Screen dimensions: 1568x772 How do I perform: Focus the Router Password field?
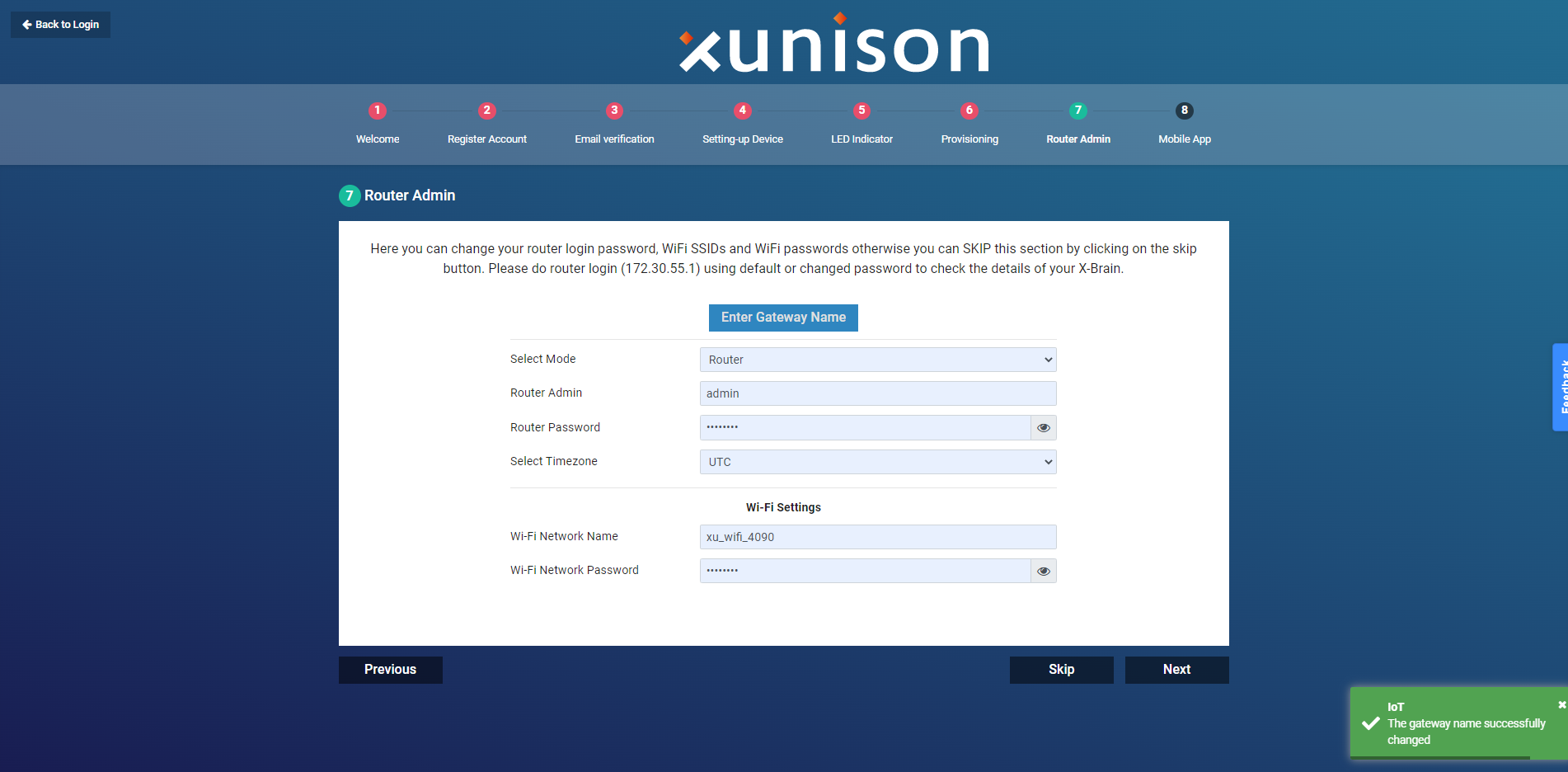click(865, 427)
